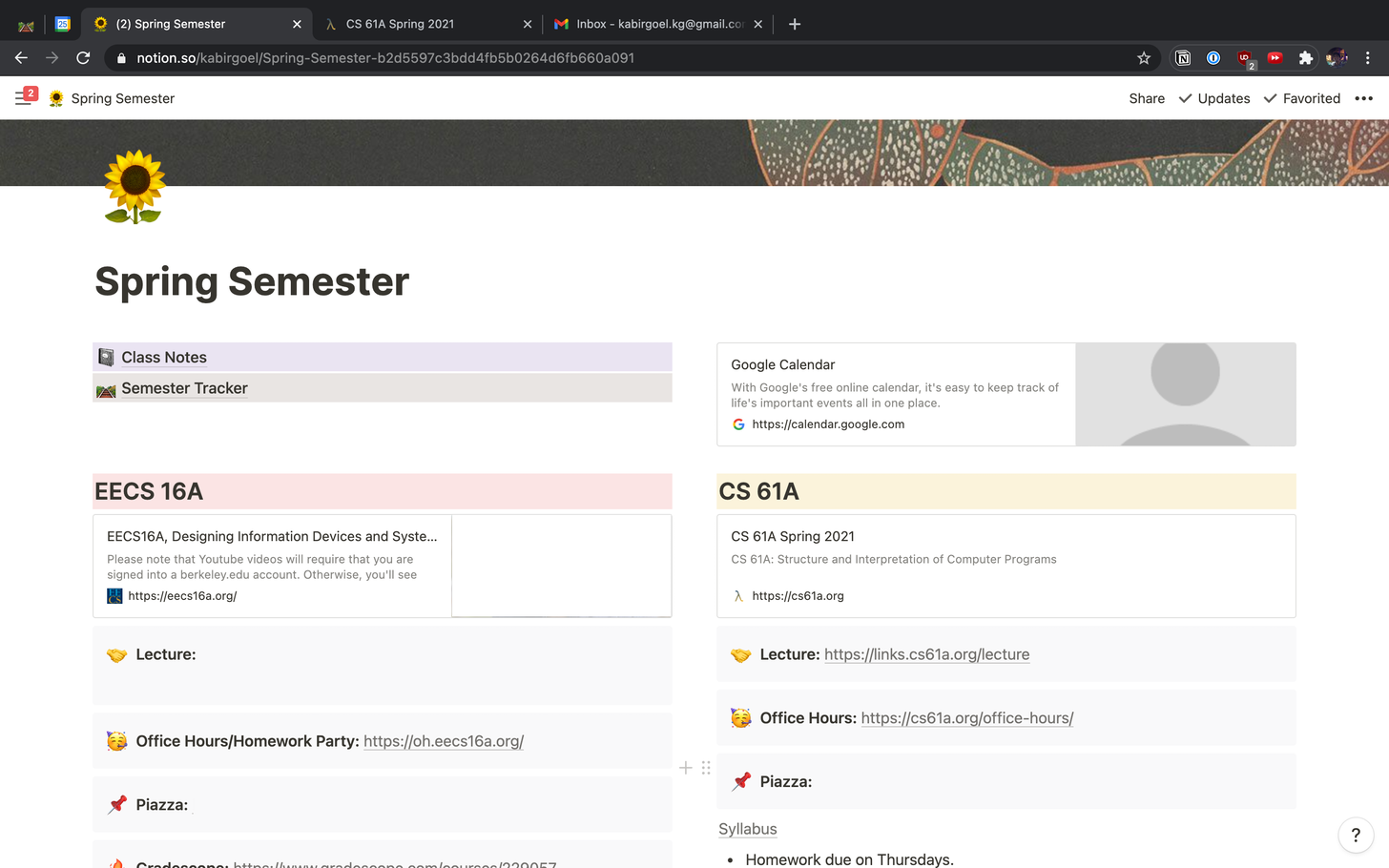Open the Google Calendar bookmark card
This screenshot has height=868, width=1389.
pyautogui.click(x=1006, y=394)
